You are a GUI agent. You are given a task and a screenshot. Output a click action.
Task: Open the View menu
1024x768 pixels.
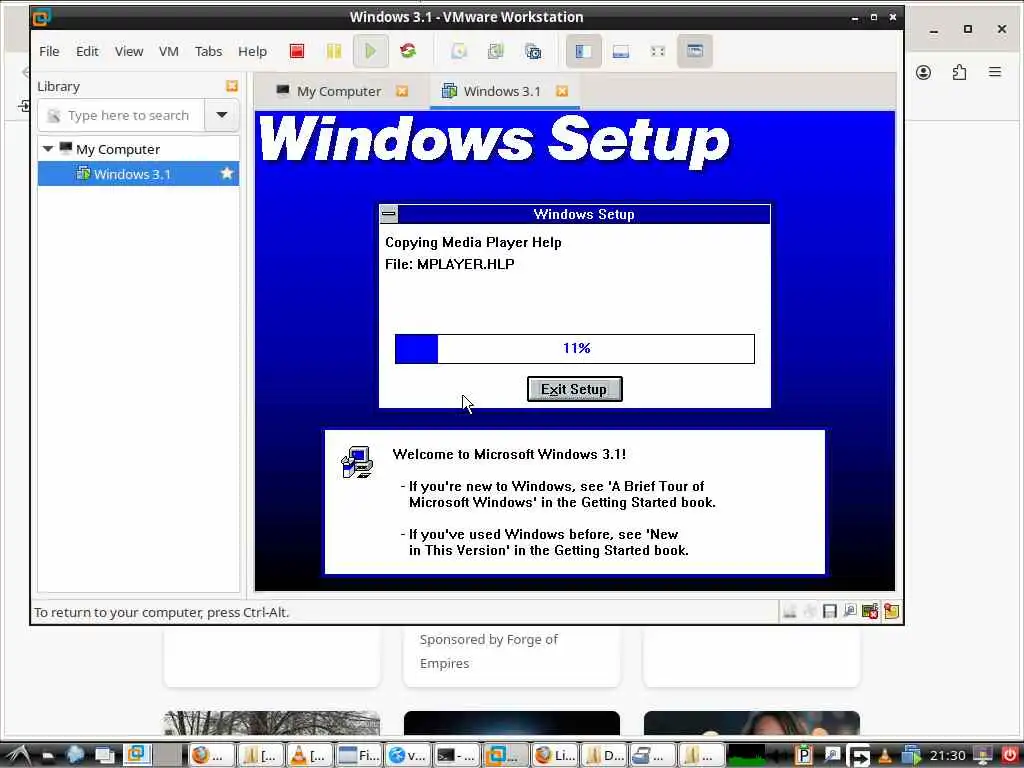[129, 51]
